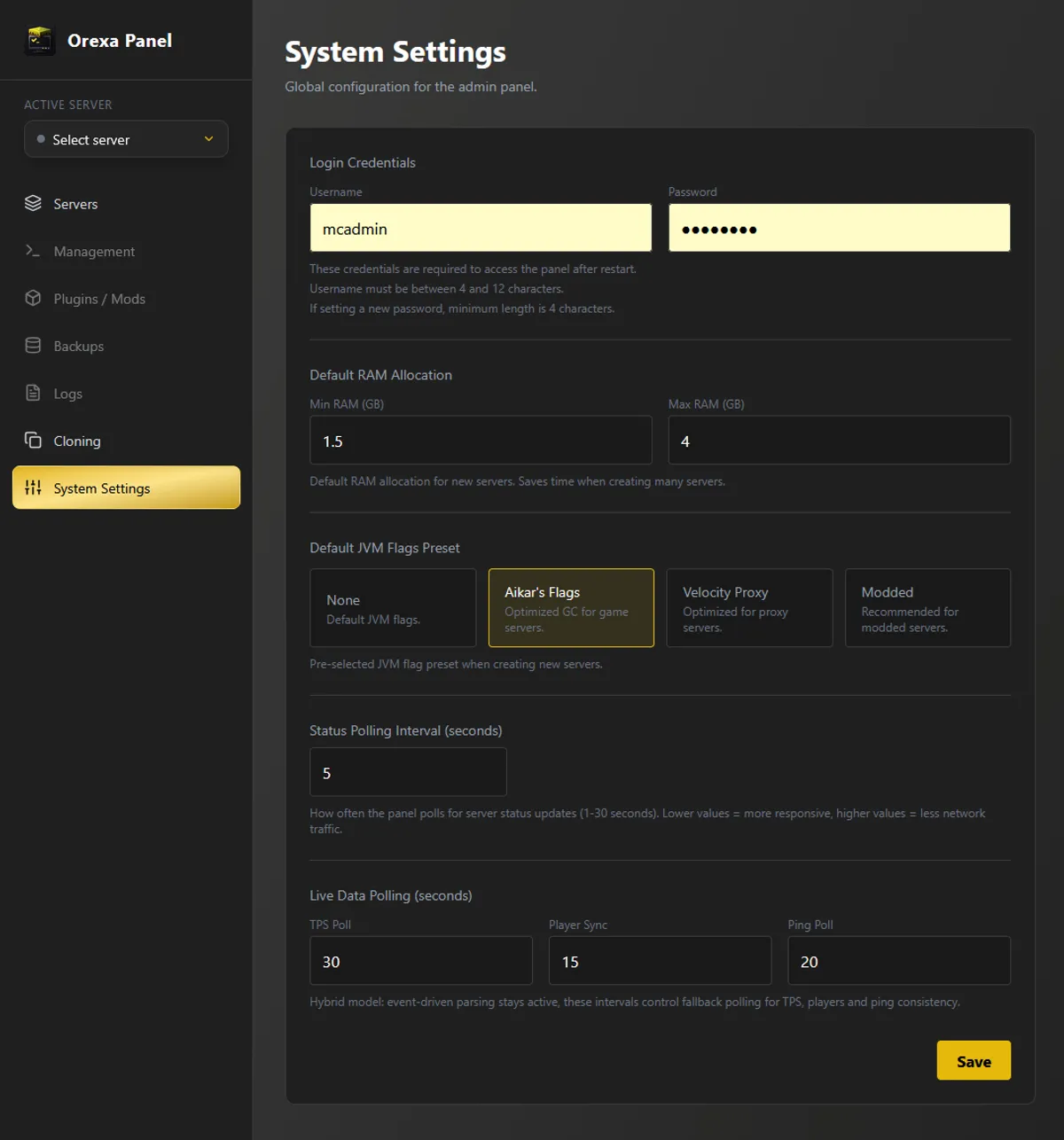
Task: Select the System Settings menu item
Action: [x=126, y=488]
